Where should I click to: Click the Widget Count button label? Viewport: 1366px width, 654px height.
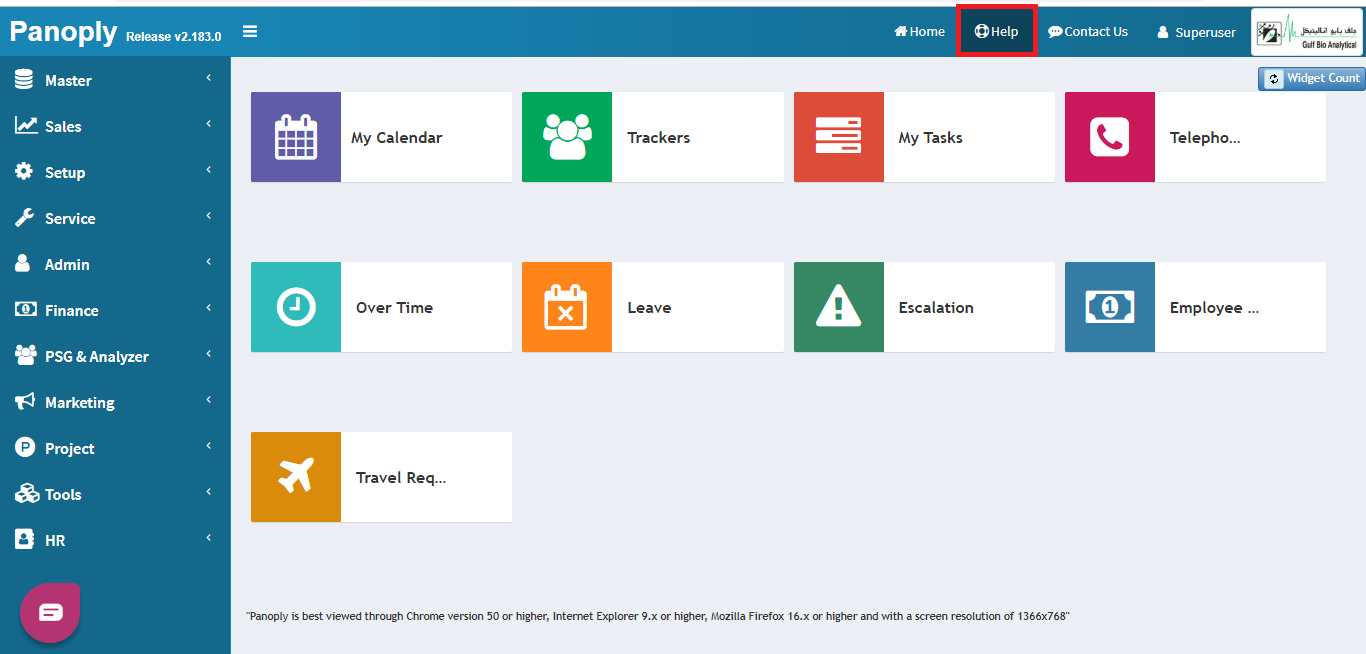1323,78
